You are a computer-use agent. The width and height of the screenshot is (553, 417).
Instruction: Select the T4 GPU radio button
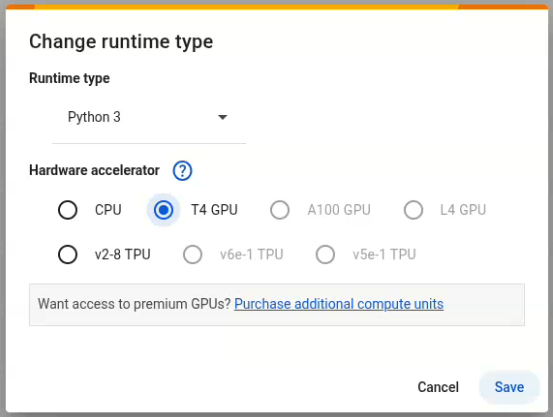pyautogui.click(x=164, y=210)
